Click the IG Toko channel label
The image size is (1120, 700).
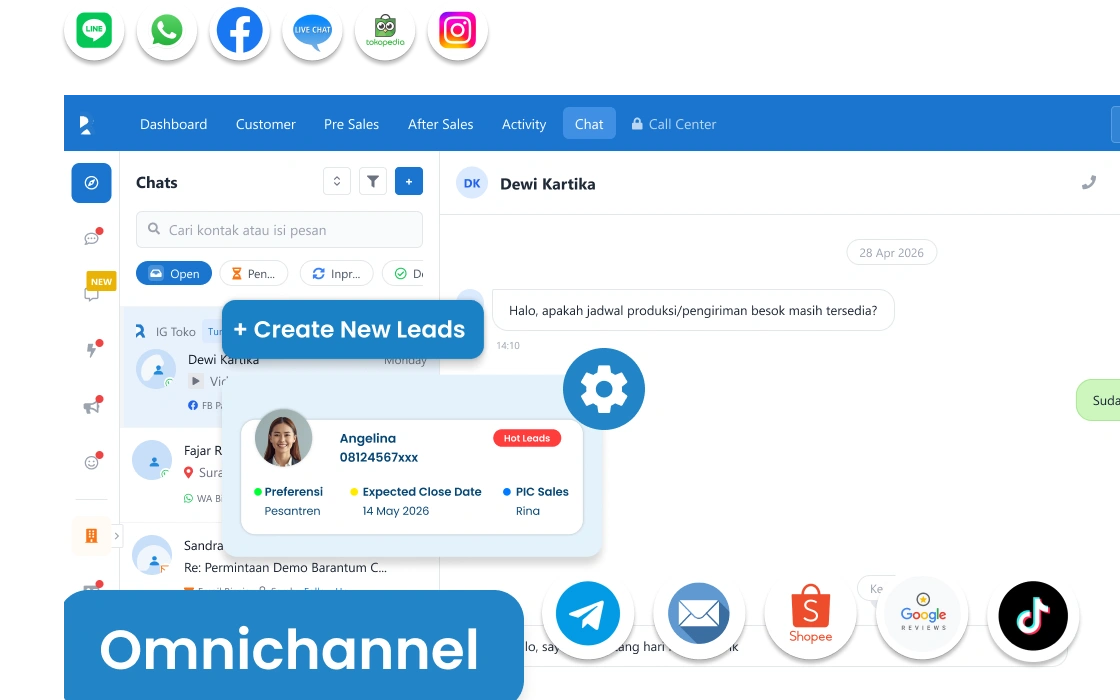(x=176, y=331)
